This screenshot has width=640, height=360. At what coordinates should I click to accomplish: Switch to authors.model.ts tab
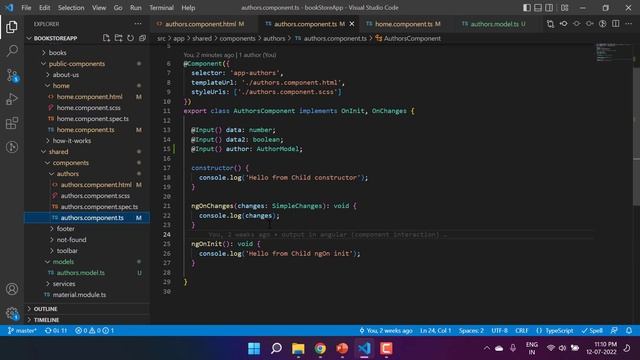494,24
